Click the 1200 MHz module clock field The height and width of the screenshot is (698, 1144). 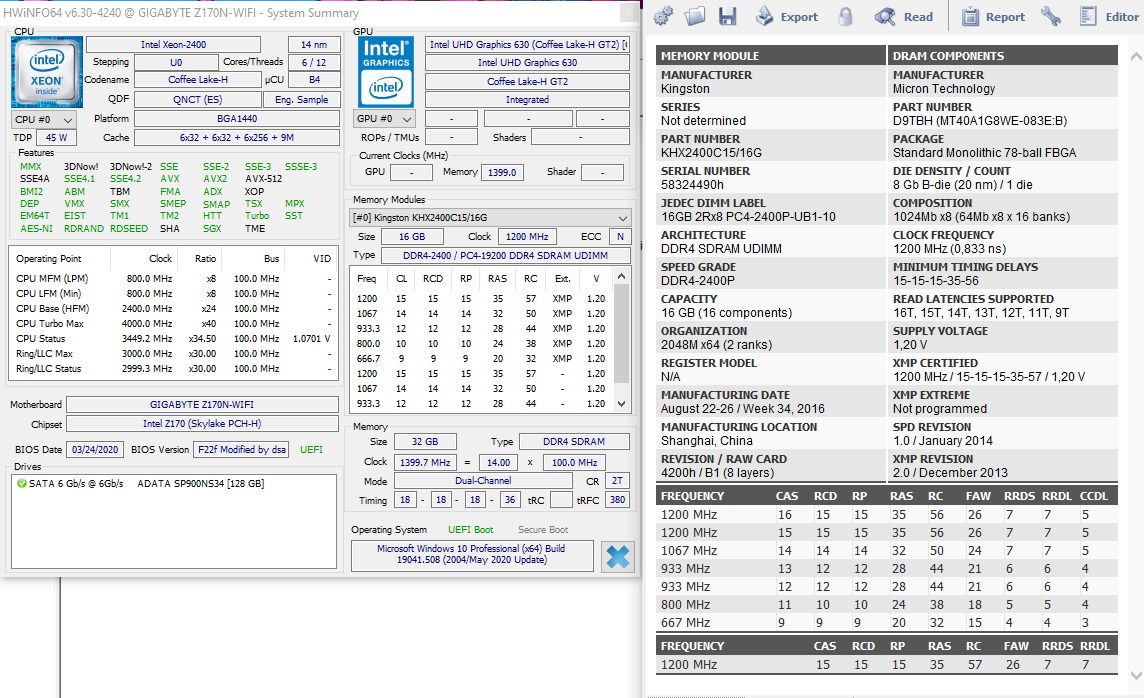tap(527, 236)
